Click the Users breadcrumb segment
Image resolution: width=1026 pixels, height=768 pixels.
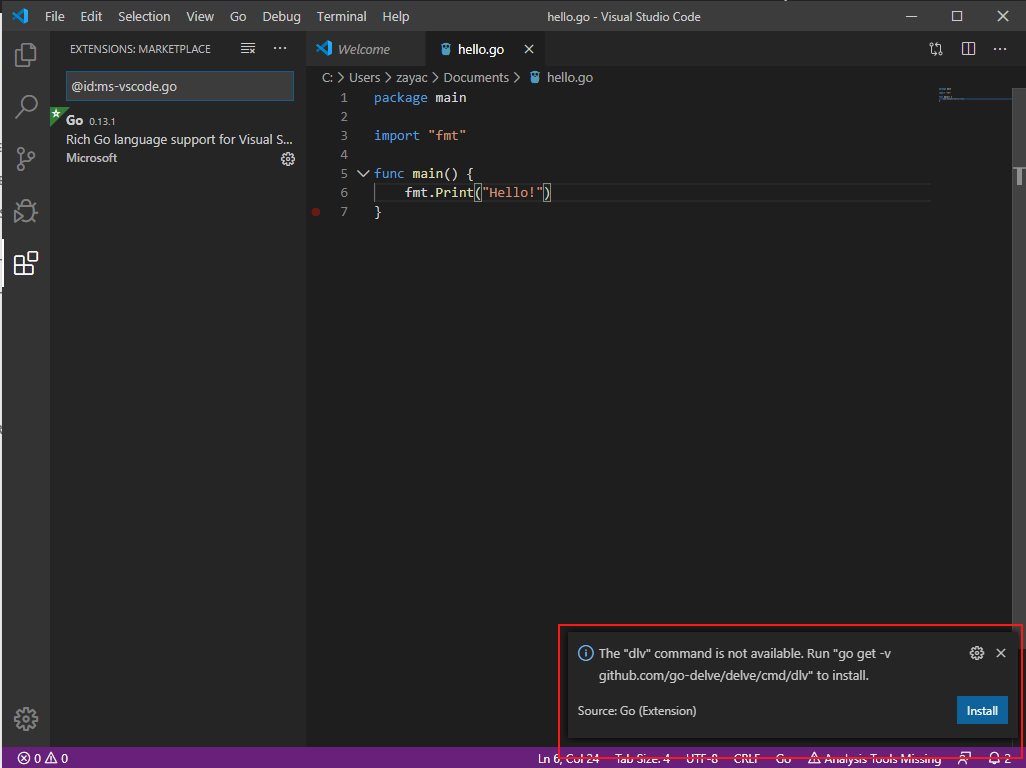coord(364,77)
